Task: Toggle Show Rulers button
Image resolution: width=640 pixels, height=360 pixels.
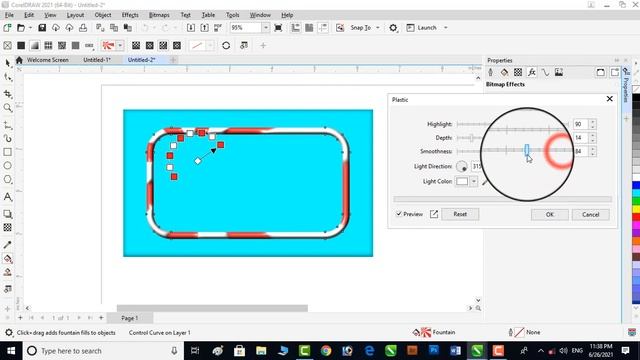Action: tap(296, 28)
